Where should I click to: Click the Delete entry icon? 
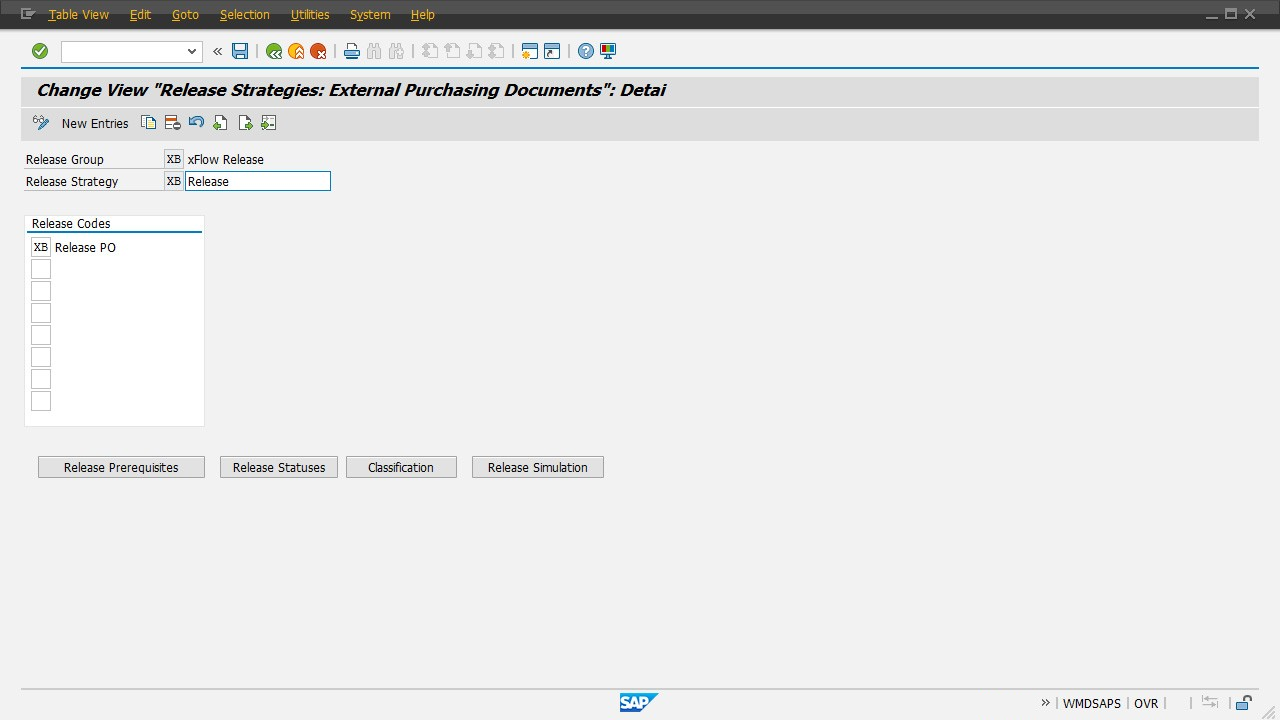(172, 123)
